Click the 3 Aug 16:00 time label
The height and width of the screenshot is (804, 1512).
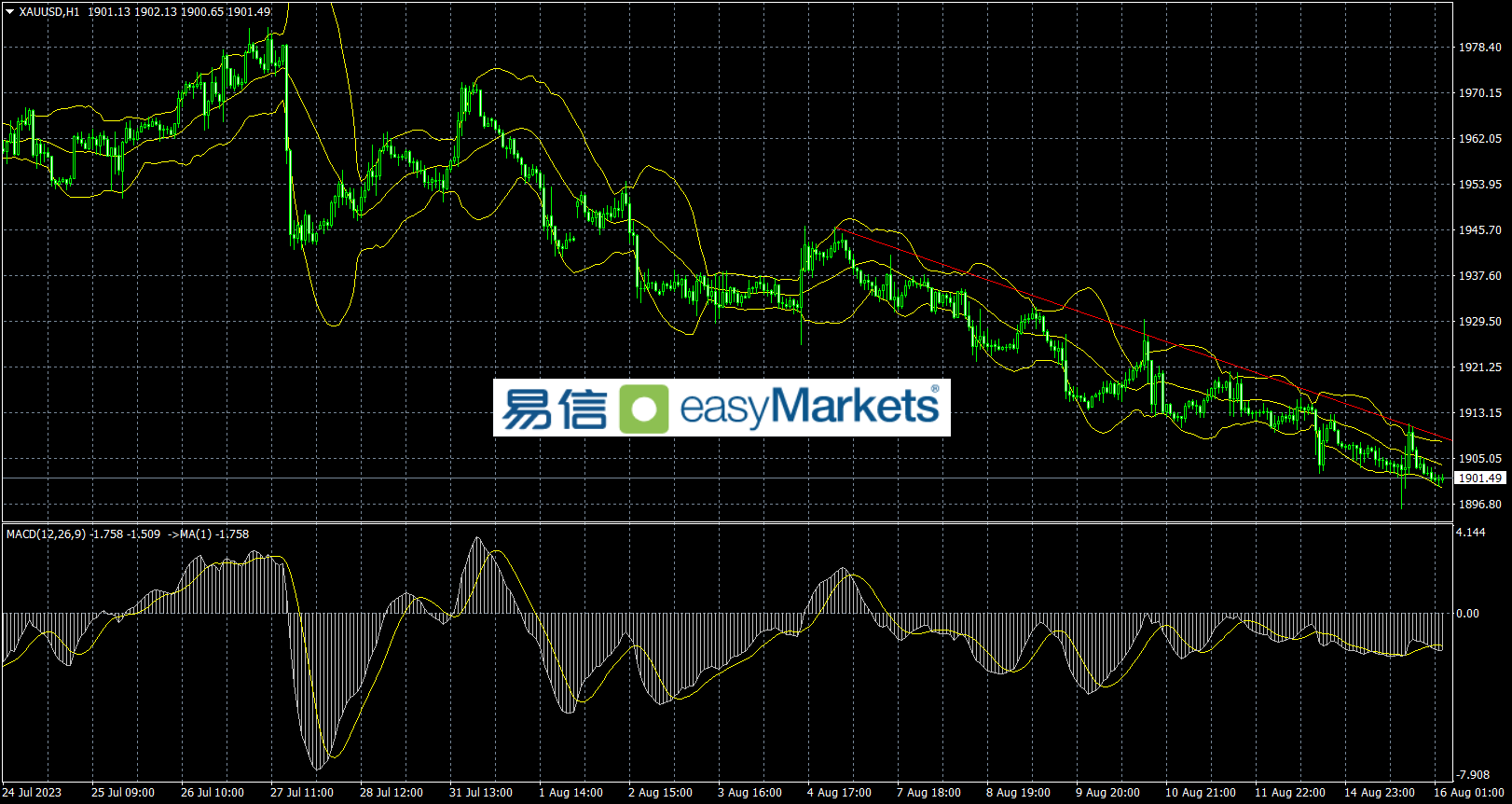coord(750,793)
